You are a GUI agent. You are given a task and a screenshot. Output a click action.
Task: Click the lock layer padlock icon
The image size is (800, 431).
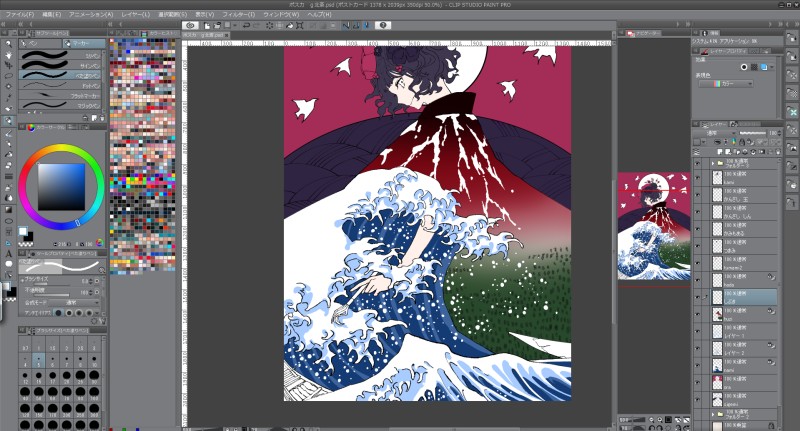click(x=742, y=142)
